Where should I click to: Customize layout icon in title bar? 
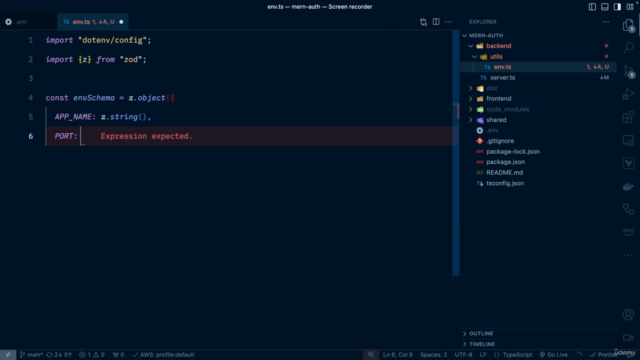point(630,7)
